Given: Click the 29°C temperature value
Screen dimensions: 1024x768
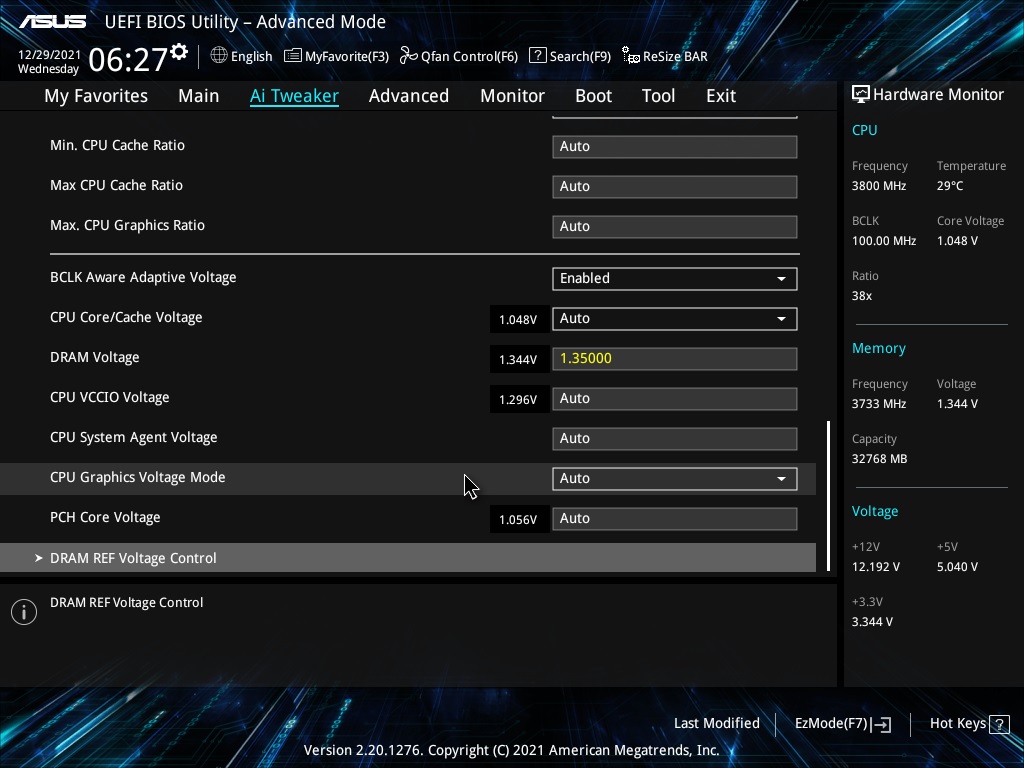Looking at the screenshot, I should (x=950, y=185).
